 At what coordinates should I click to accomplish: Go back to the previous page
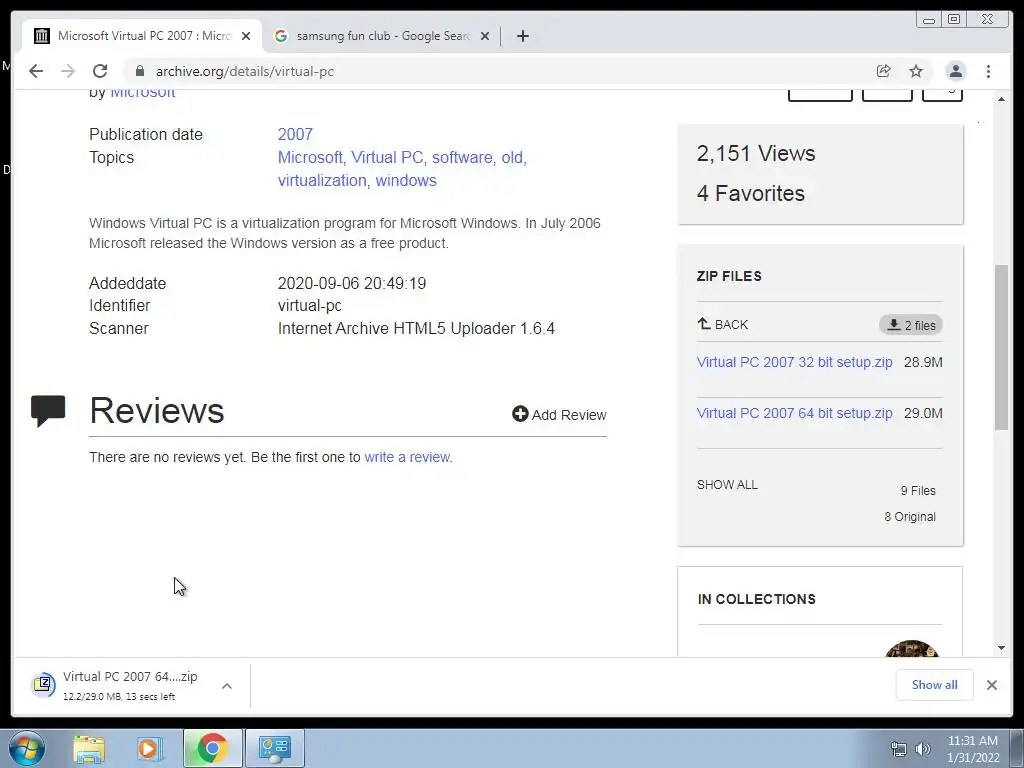[36, 71]
